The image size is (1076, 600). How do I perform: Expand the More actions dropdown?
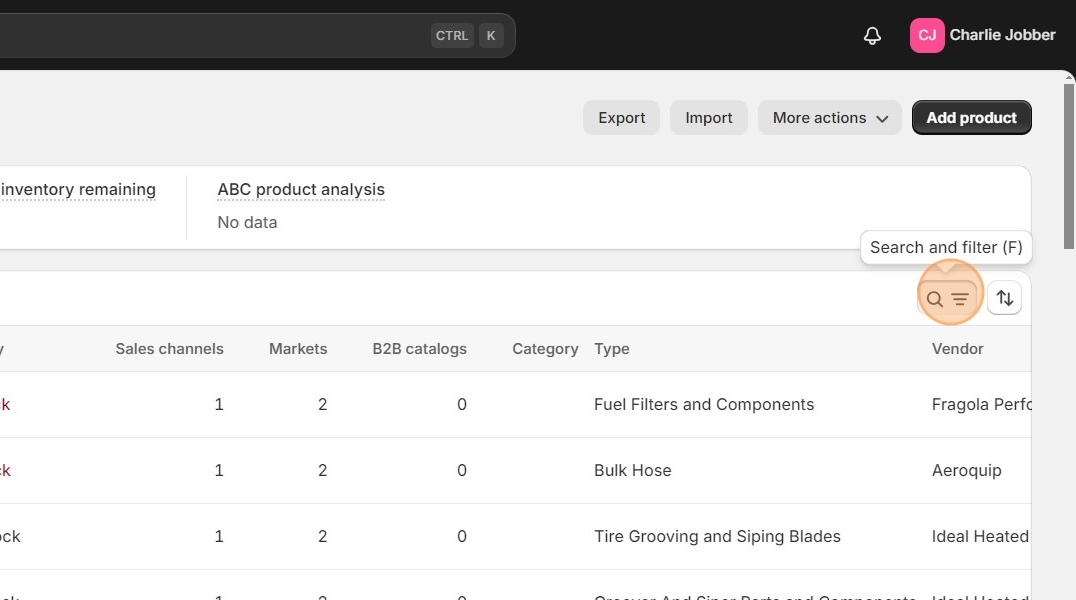coord(830,118)
